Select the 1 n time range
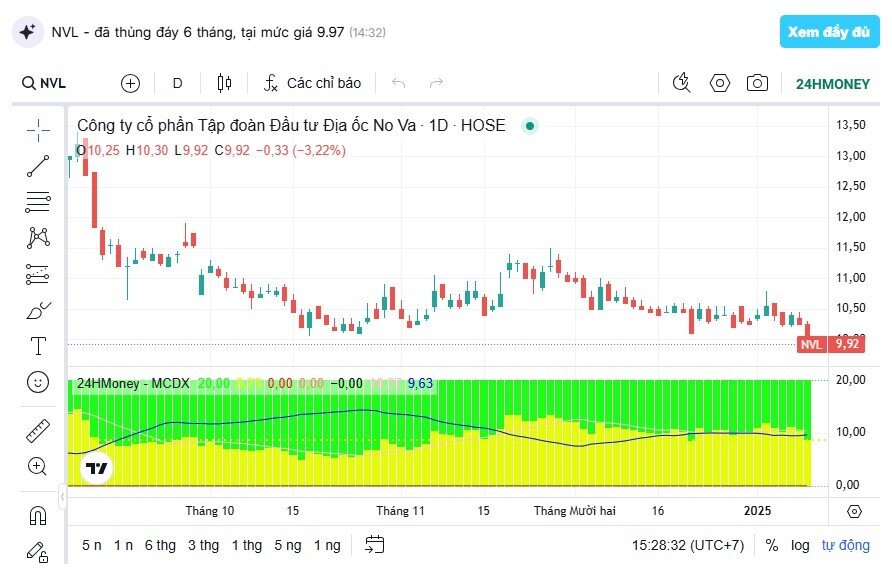Viewport: 892px width, 585px height. [123, 545]
